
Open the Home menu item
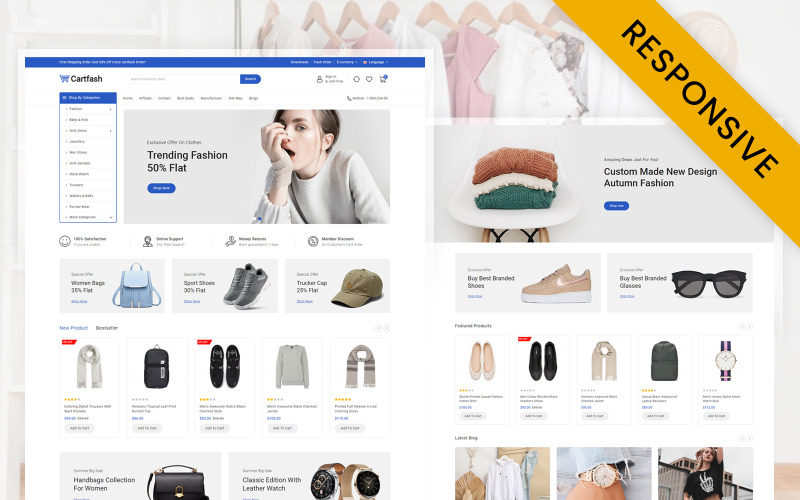128,98
